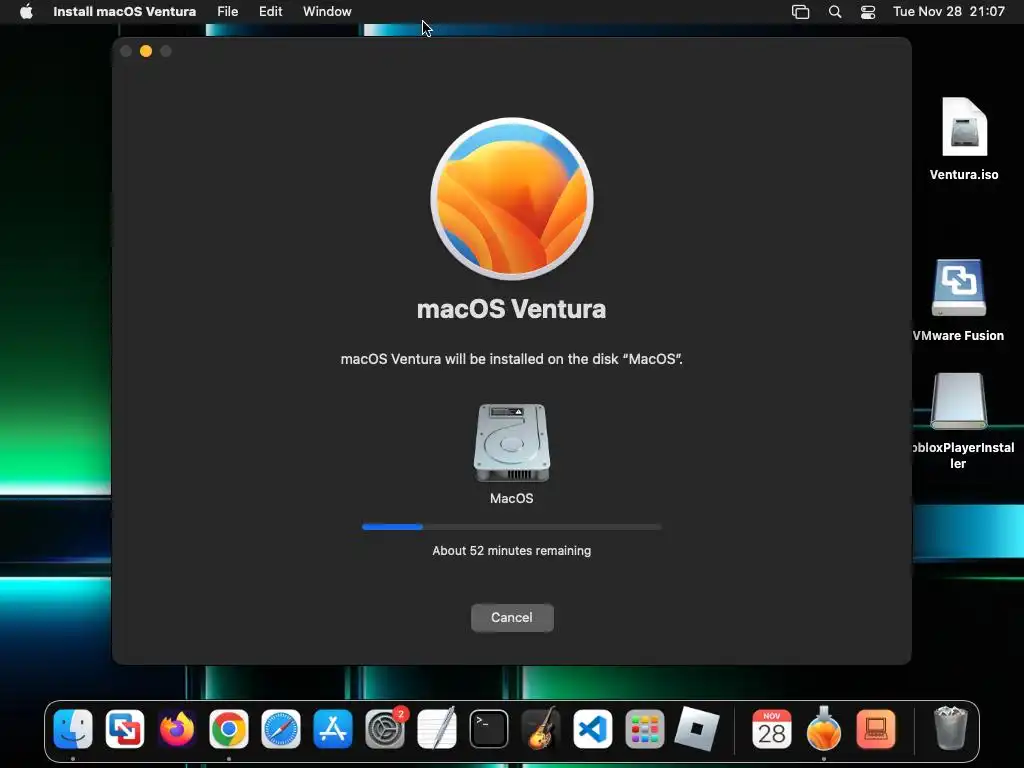The width and height of the screenshot is (1024, 768).
Task: Click the Stage Manager icon in menu bar
Action: click(x=800, y=12)
